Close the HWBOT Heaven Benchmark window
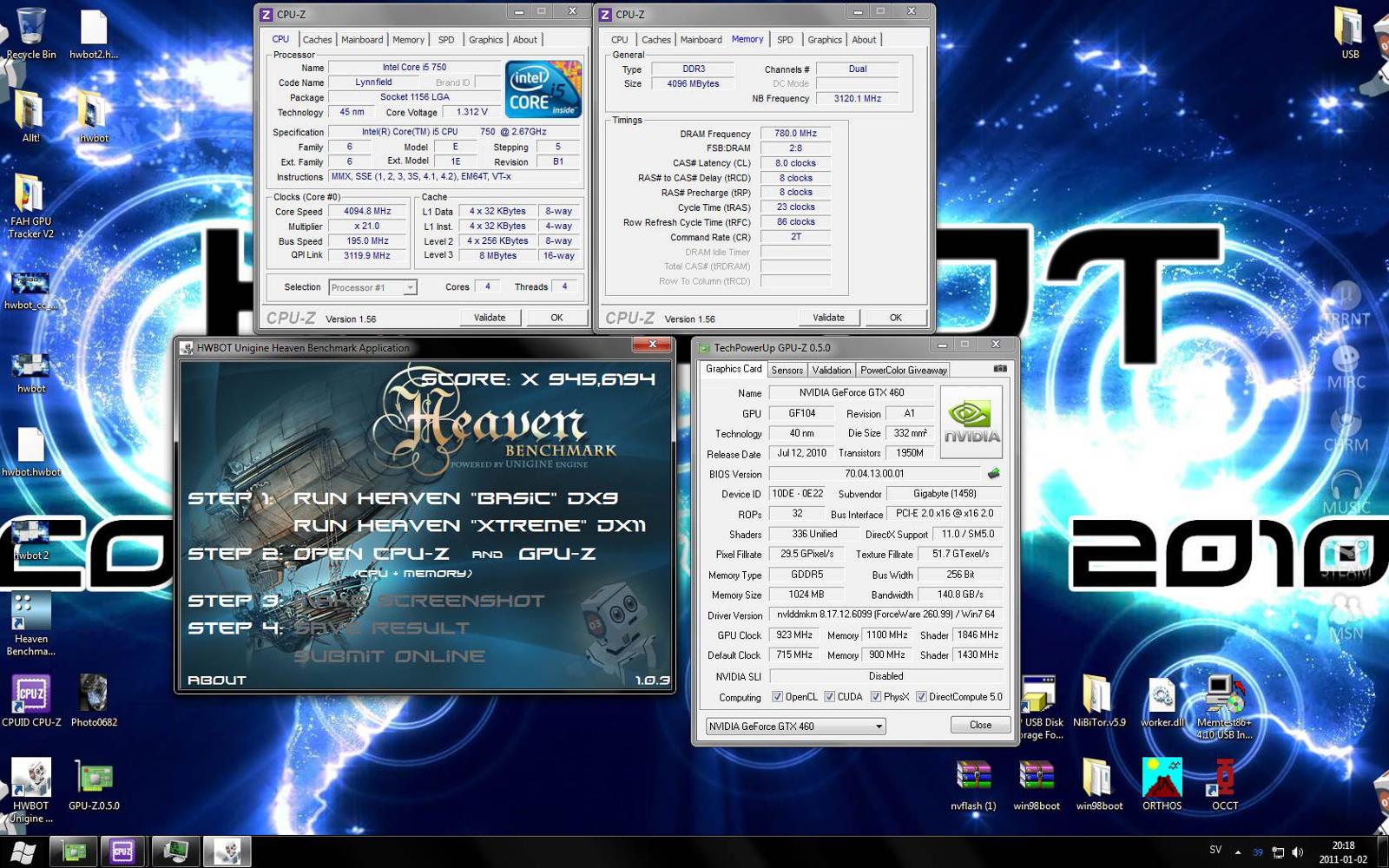This screenshot has height=868, width=1389. pyautogui.click(x=652, y=345)
